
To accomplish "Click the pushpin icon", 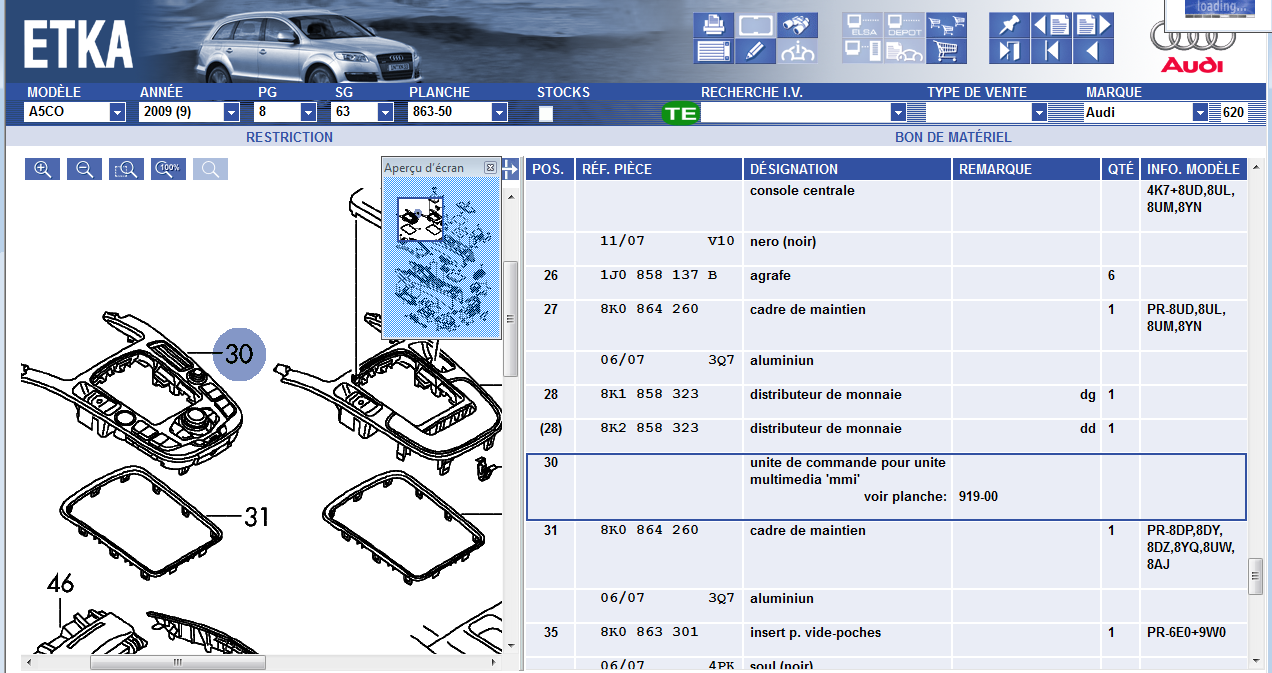I will pyautogui.click(x=1009, y=24).
